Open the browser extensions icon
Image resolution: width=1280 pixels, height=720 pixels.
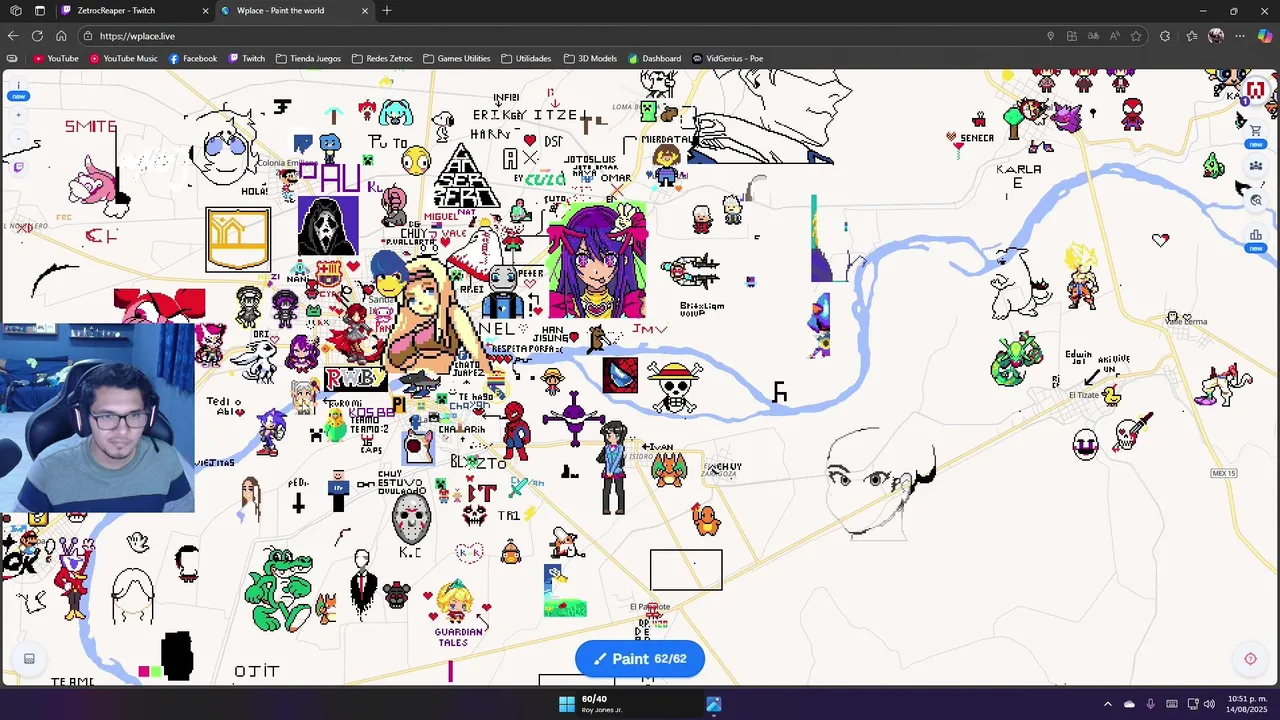(x=1165, y=36)
